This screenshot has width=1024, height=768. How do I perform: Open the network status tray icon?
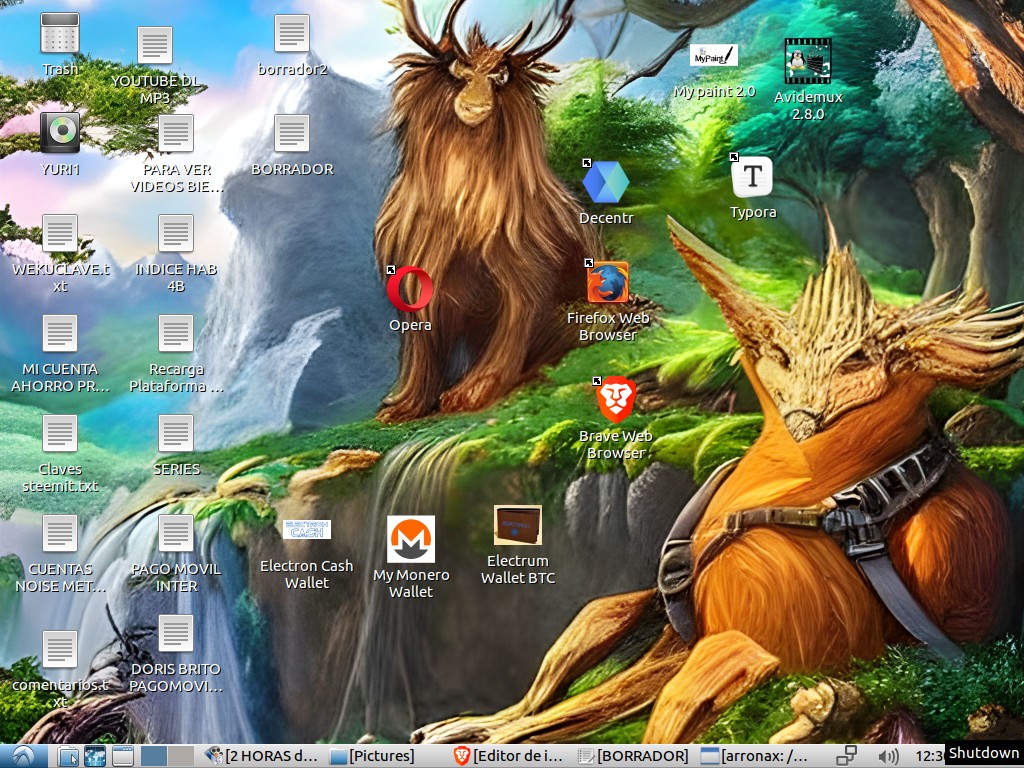click(x=846, y=756)
